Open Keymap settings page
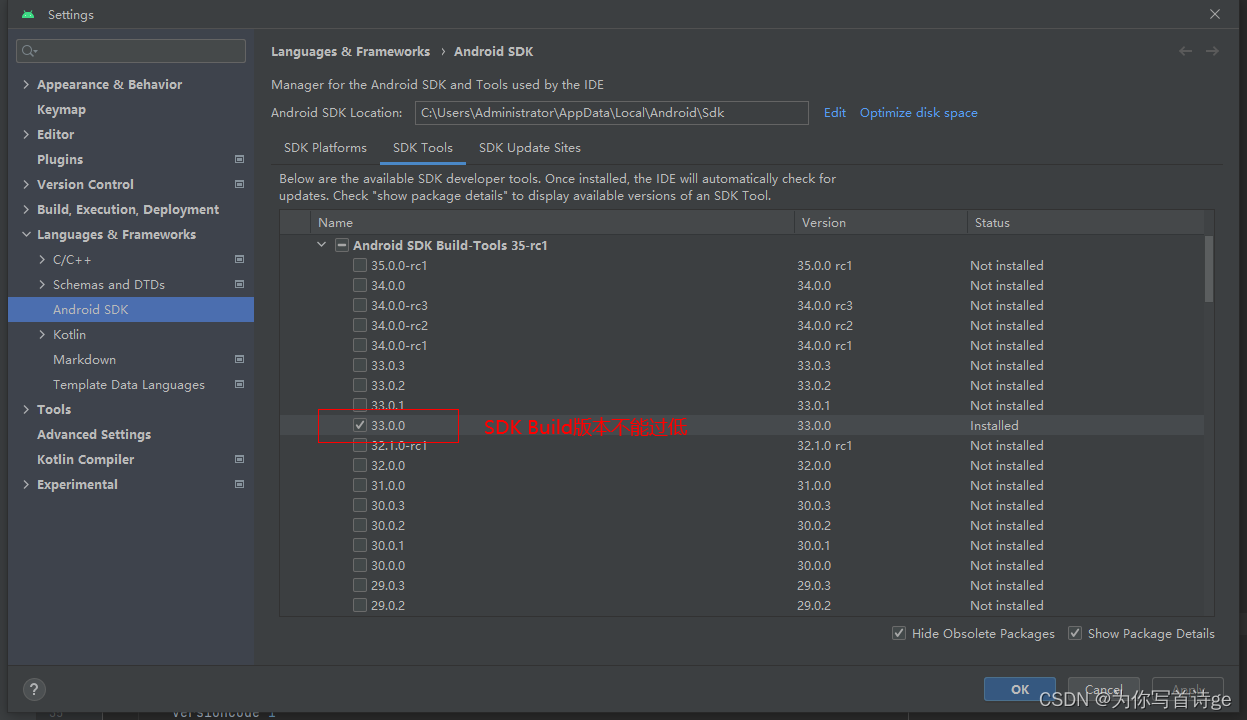1247x720 pixels. [61, 109]
